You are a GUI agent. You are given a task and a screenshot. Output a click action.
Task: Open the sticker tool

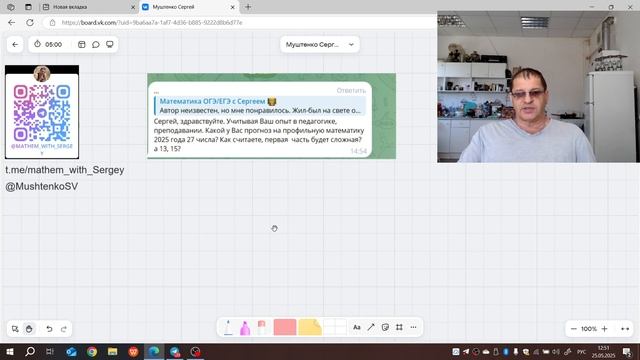[385, 327]
